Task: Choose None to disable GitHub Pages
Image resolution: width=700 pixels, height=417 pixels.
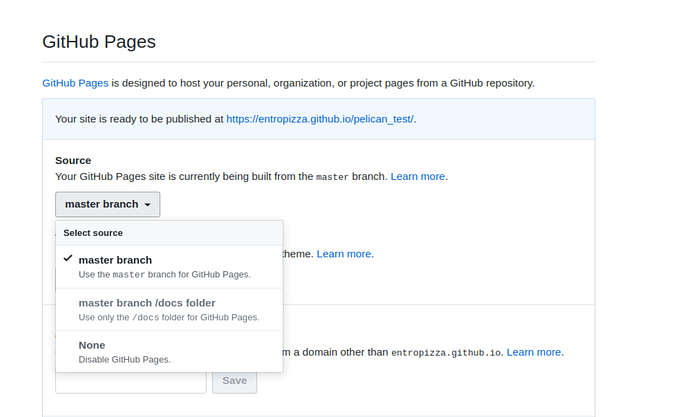Action: coord(92,345)
